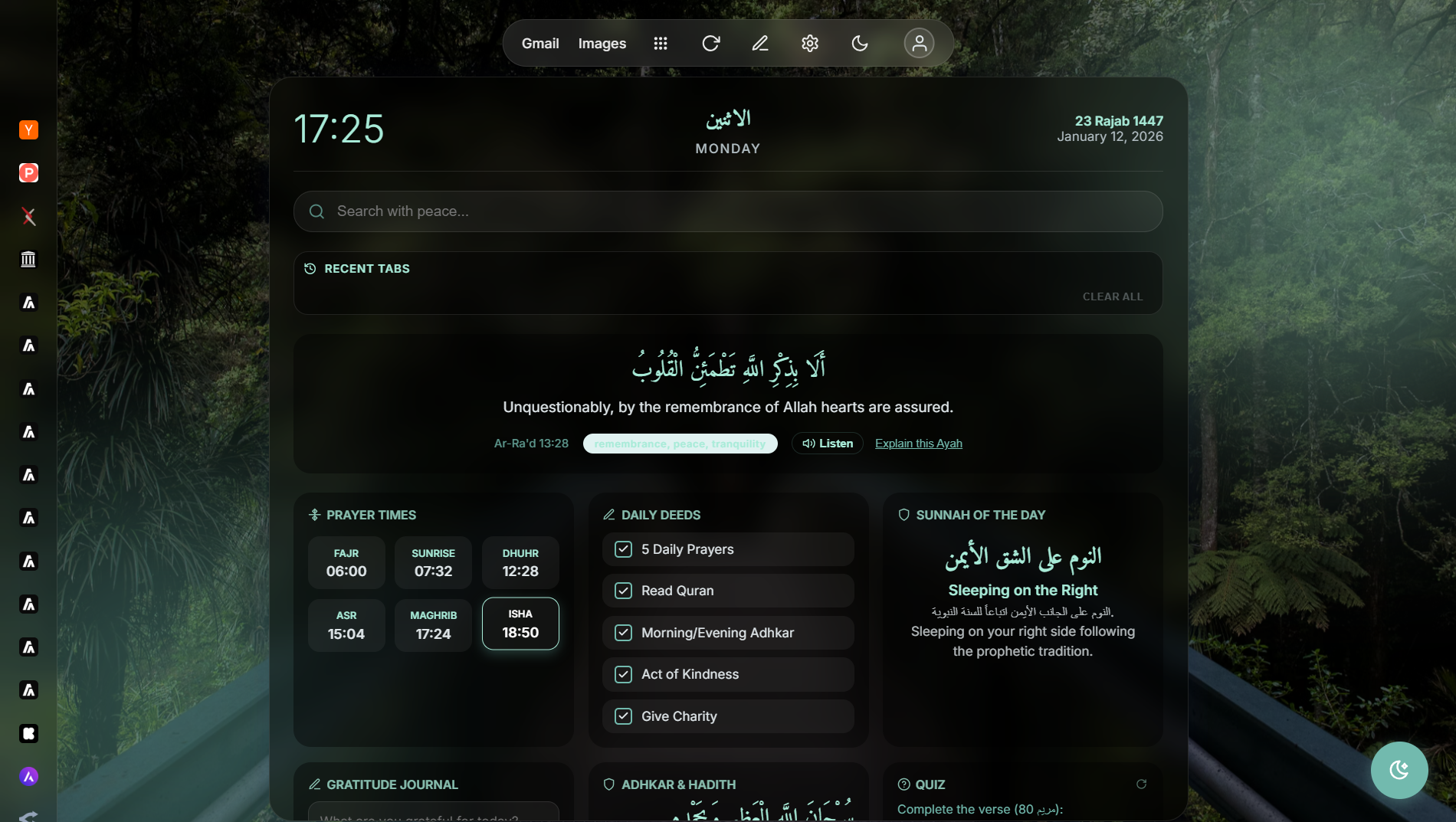
Task: Open the Y Combinator sidebar shortcut
Action: tap(28, 129)
